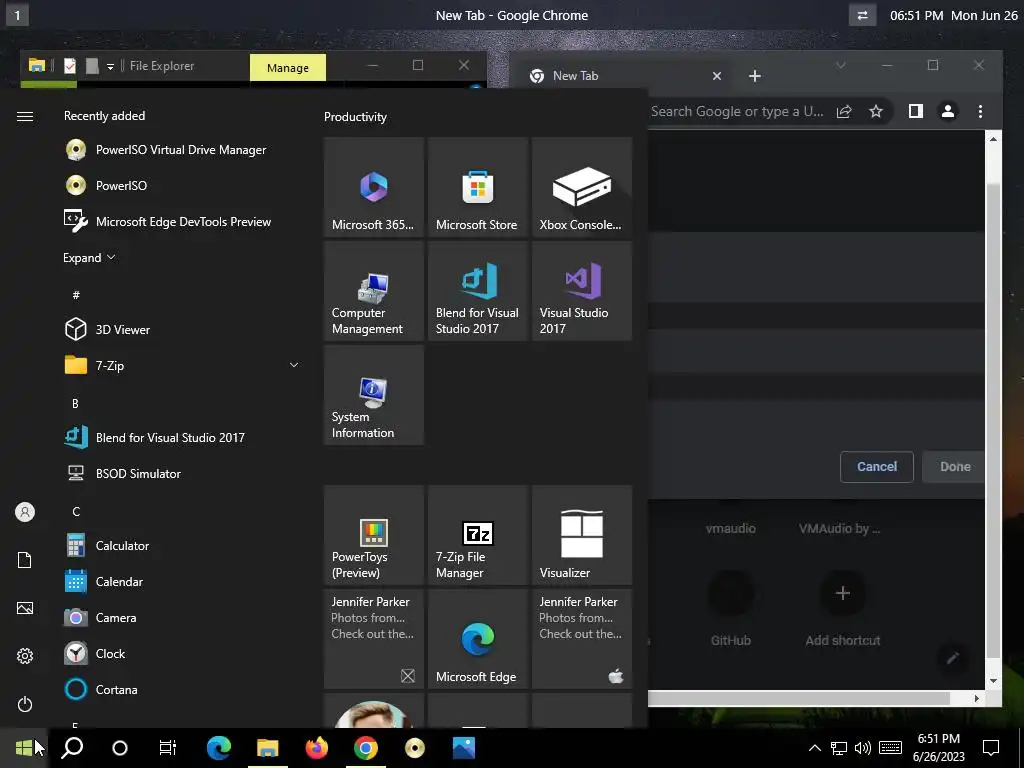Open Chrome three-dot menu
The image size is (1024, 768).
click(980, 111)
